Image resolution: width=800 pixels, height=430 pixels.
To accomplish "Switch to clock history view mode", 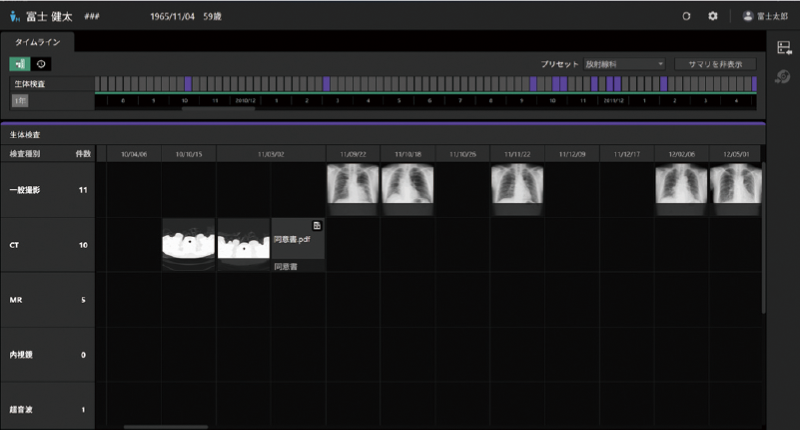I will [41, 64].
